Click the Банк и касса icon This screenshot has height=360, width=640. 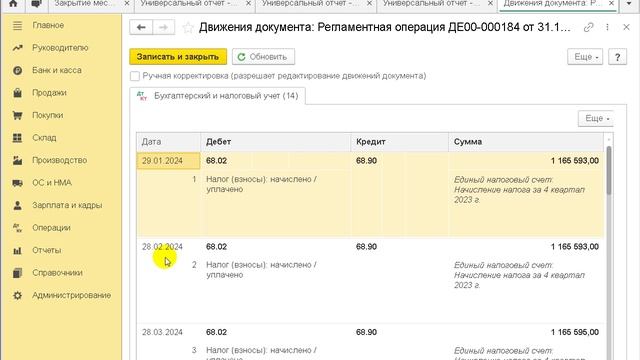17,70
